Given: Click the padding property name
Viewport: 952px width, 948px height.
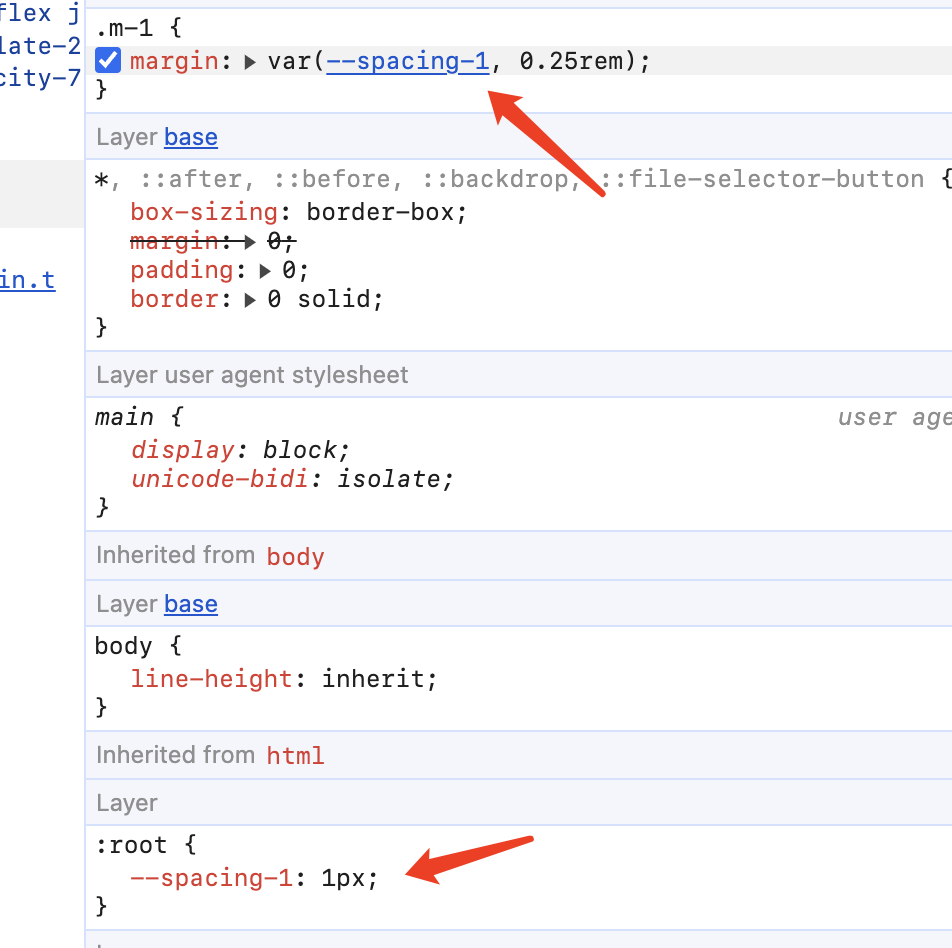Looking at the screenshot, I should click(182, 270).
